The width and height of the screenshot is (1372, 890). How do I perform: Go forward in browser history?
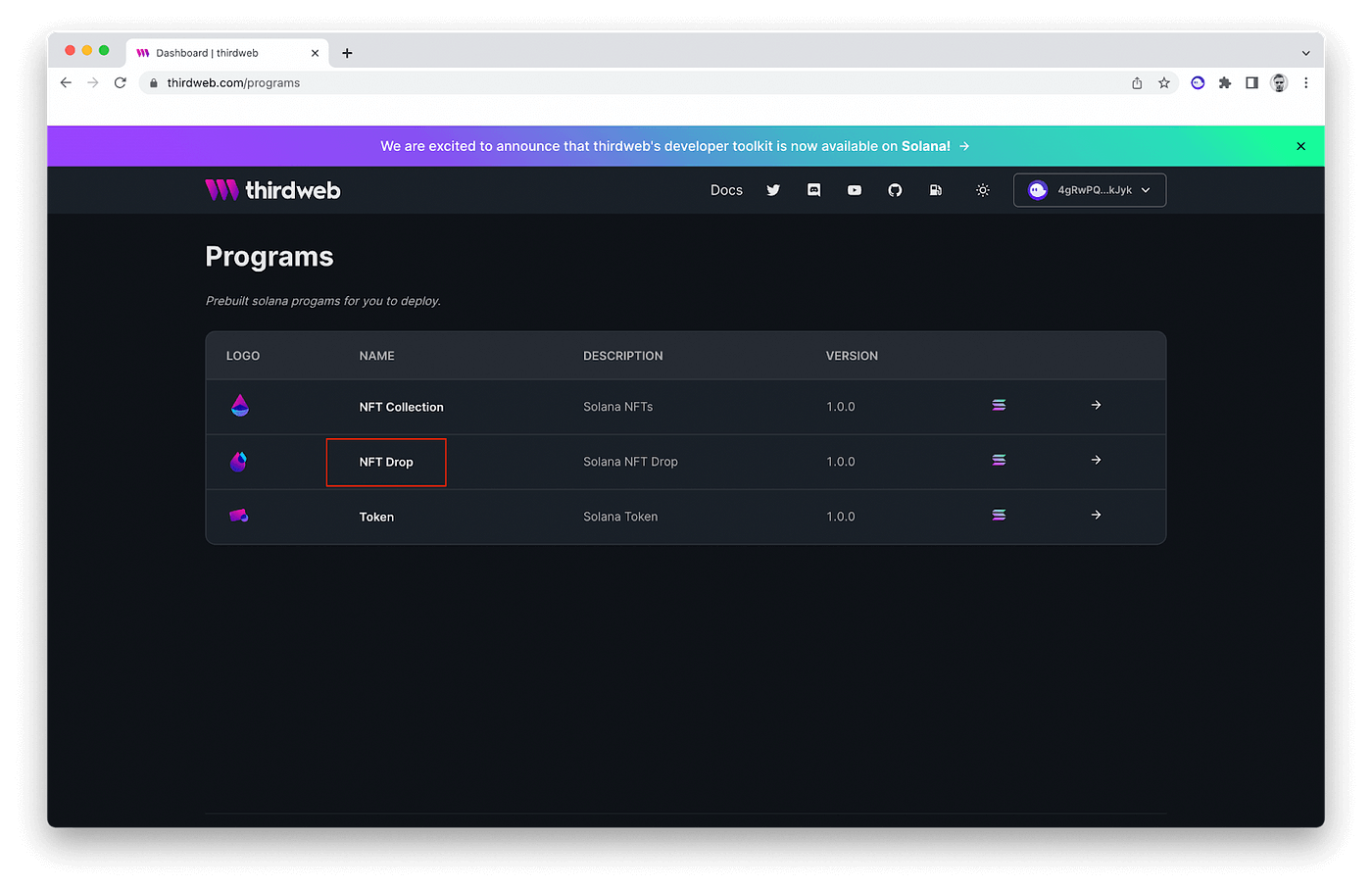tap(93, 83)
